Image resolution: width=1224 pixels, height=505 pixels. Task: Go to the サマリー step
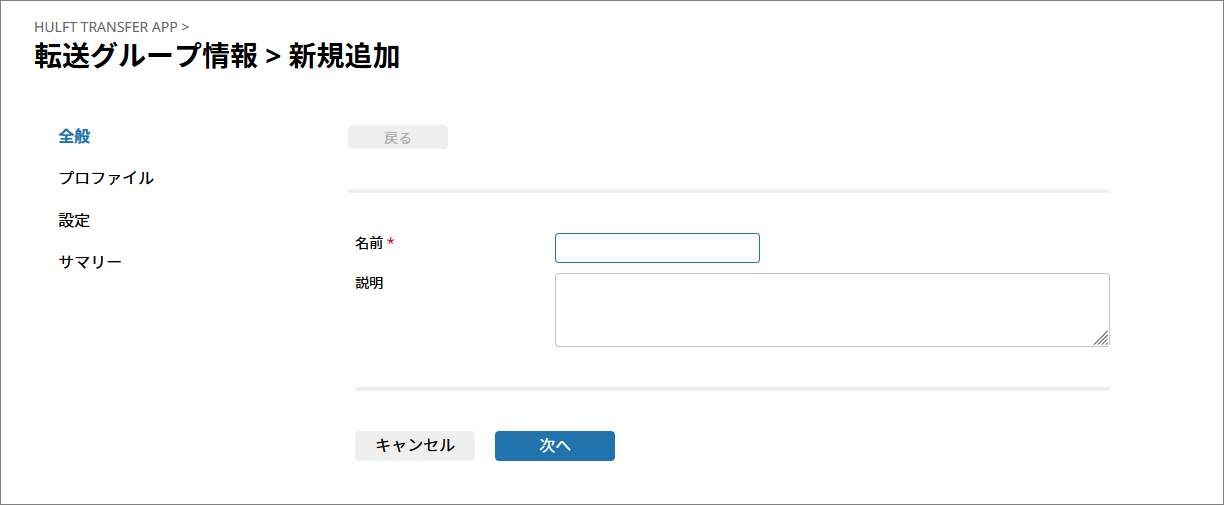[90, 262]
